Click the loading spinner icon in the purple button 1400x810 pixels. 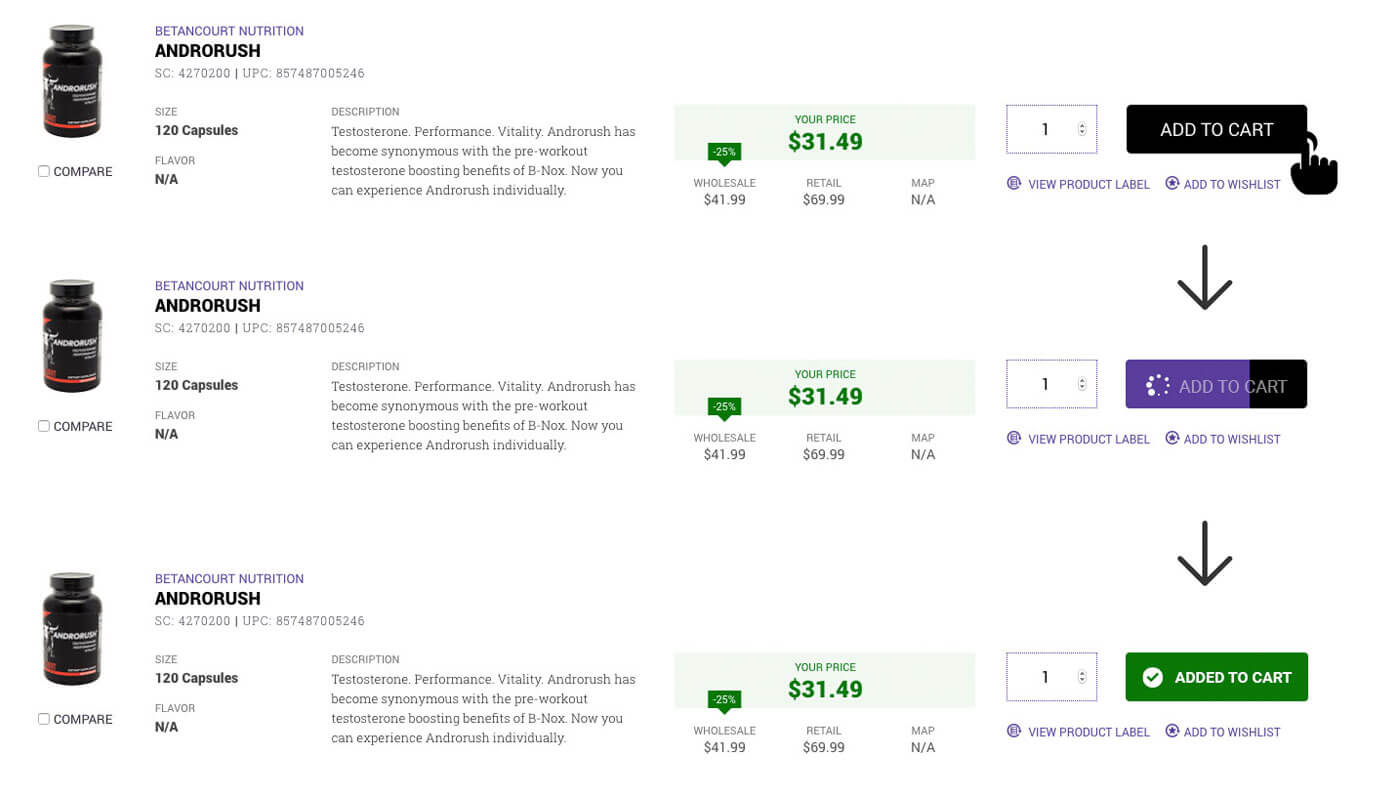pos(1157,385)
